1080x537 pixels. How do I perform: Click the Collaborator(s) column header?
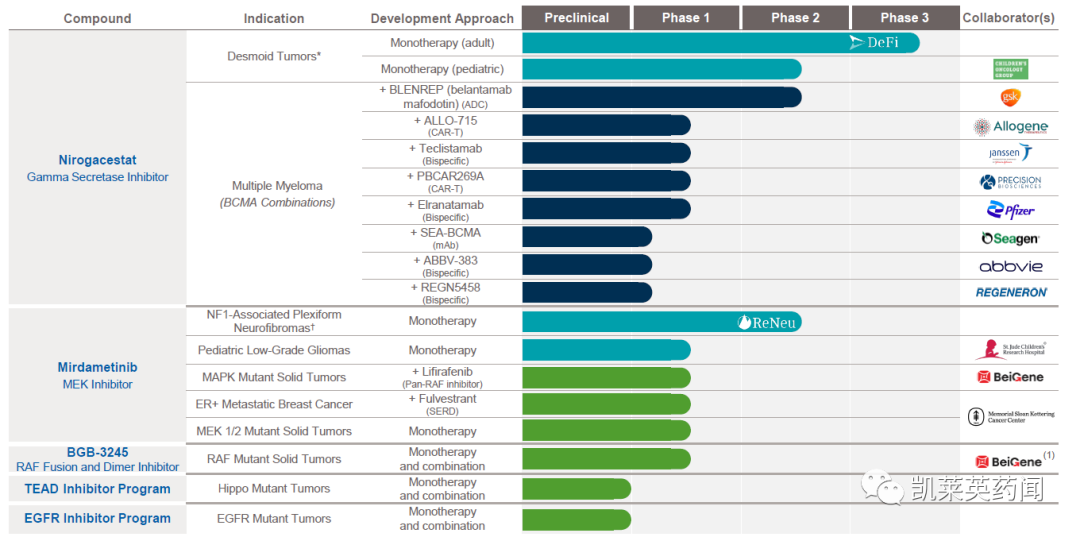[1008, 19]
